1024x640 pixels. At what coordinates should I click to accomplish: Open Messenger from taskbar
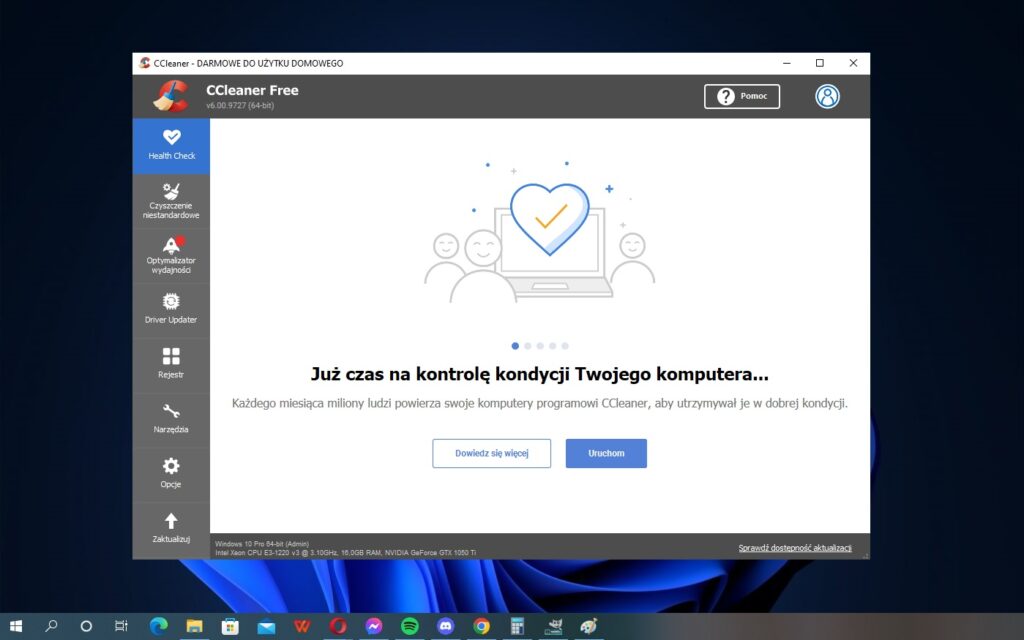click(374, 626)
